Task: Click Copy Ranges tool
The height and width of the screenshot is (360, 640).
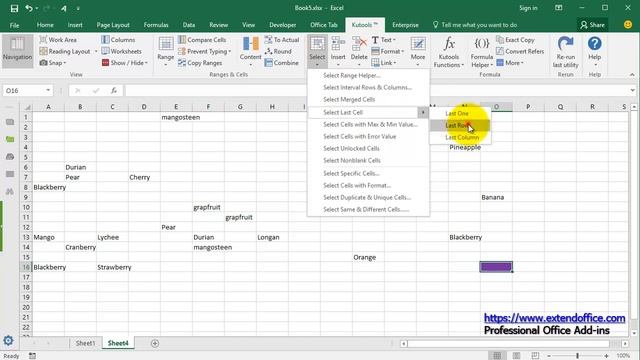Action: click(x=200, y=63)
